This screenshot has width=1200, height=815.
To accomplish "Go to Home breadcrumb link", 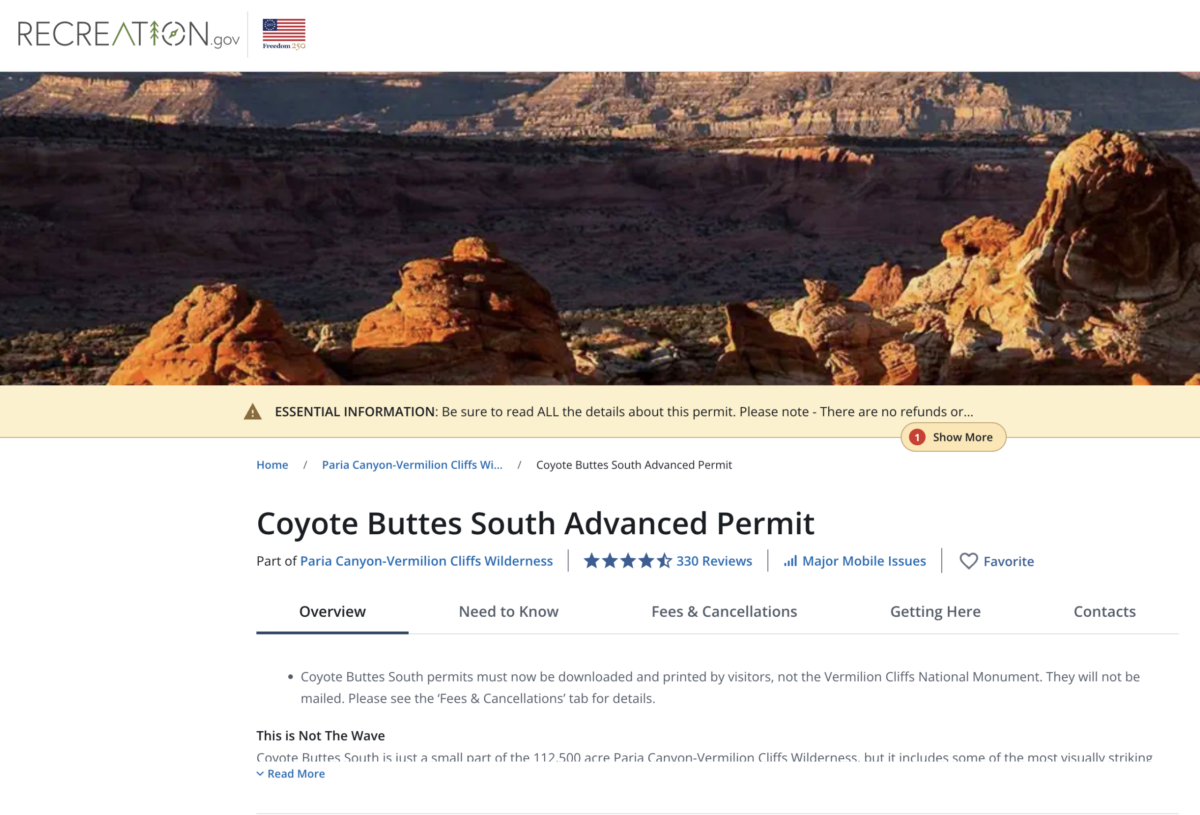I will [x=272, y=465].
